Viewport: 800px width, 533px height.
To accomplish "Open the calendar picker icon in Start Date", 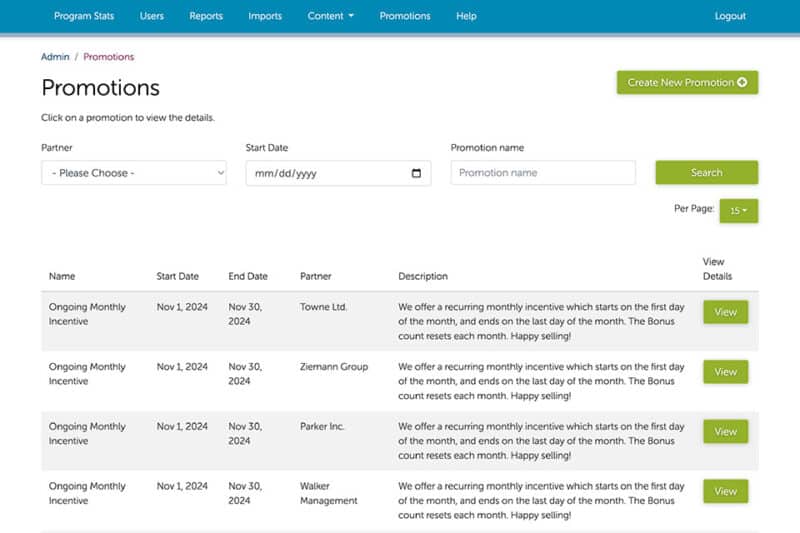I will pyautogui.click(x=416, y=173).
